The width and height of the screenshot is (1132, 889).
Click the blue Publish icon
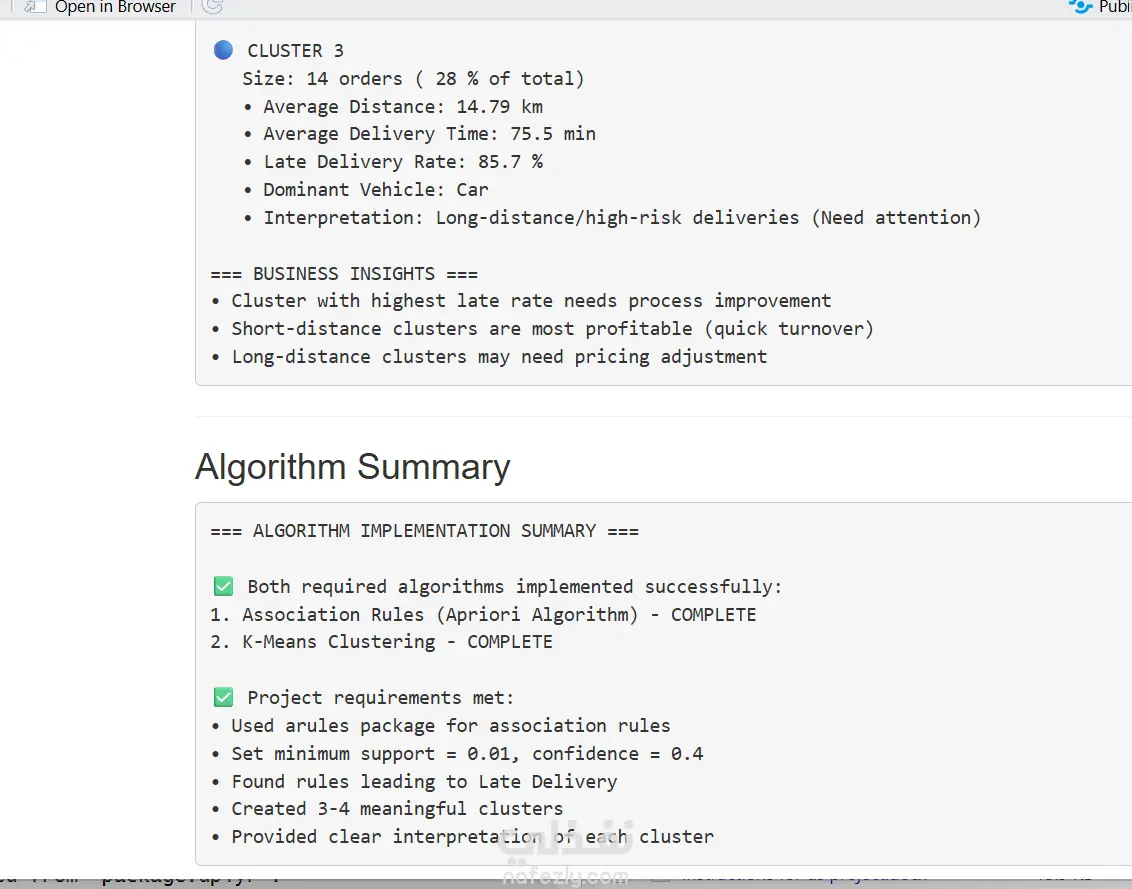click(x=1080, y=7)
